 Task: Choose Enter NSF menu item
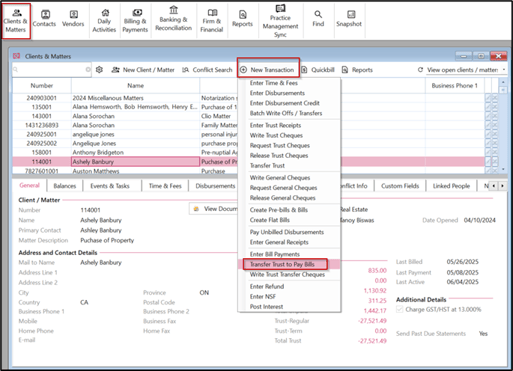point(263,296)
